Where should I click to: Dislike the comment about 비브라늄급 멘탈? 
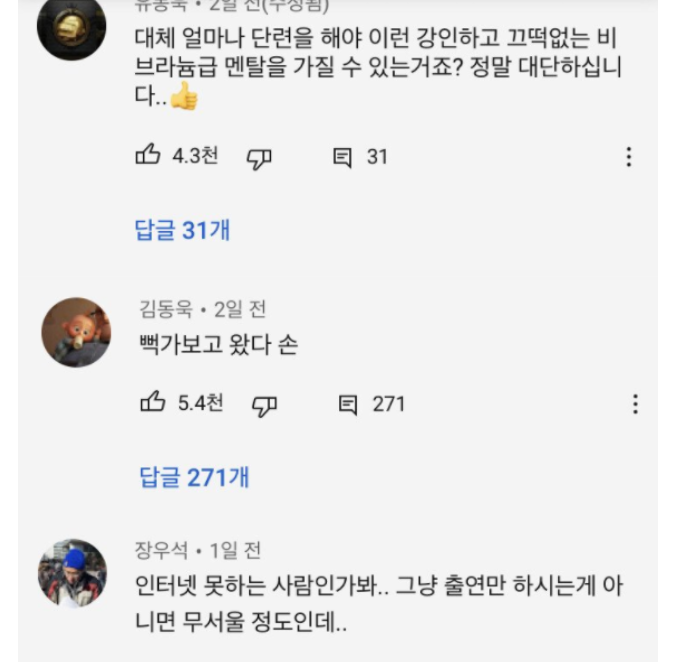(x=259, y=159)
